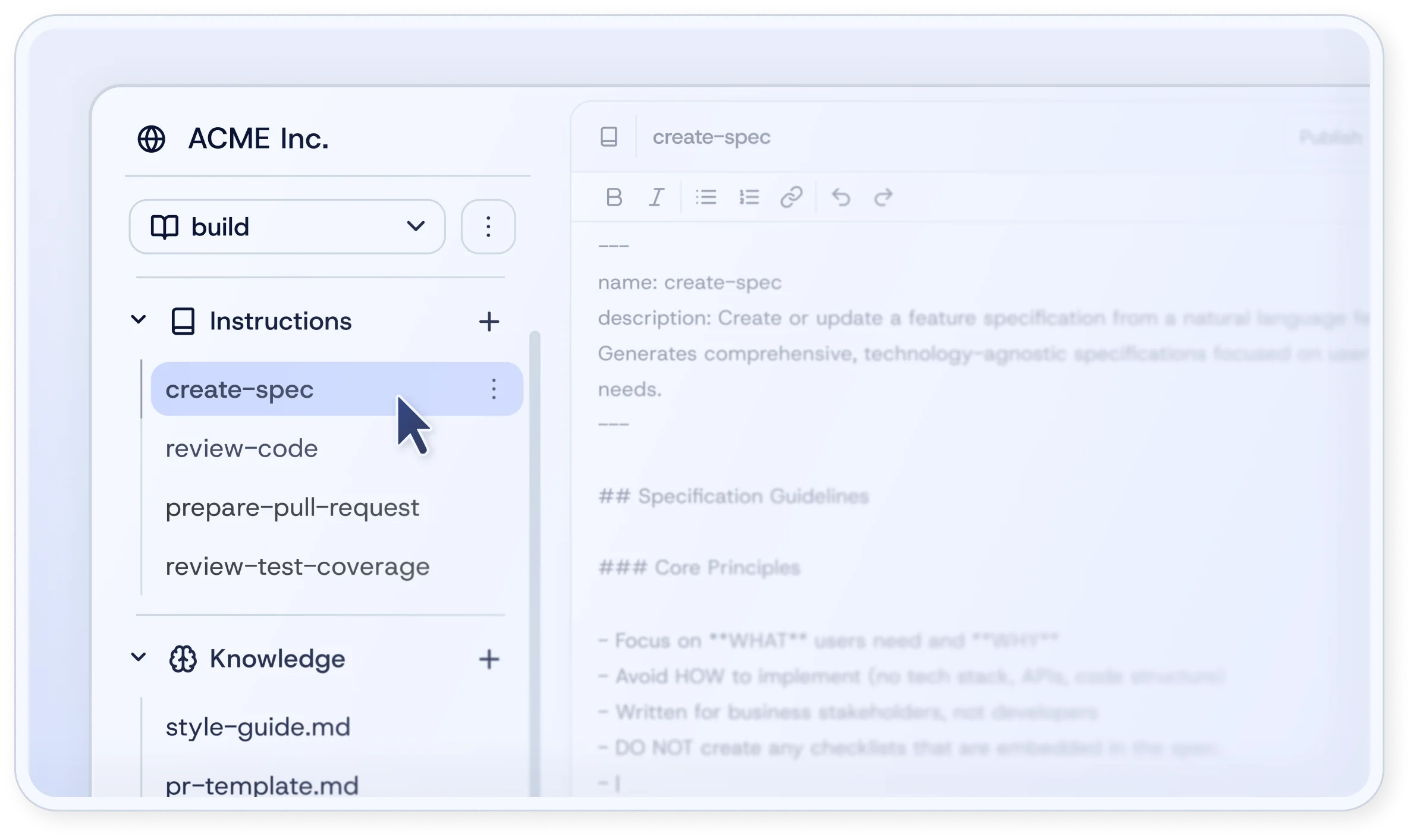Select the review-code instruction
1413x840 pixels.
tap(241, 448)
